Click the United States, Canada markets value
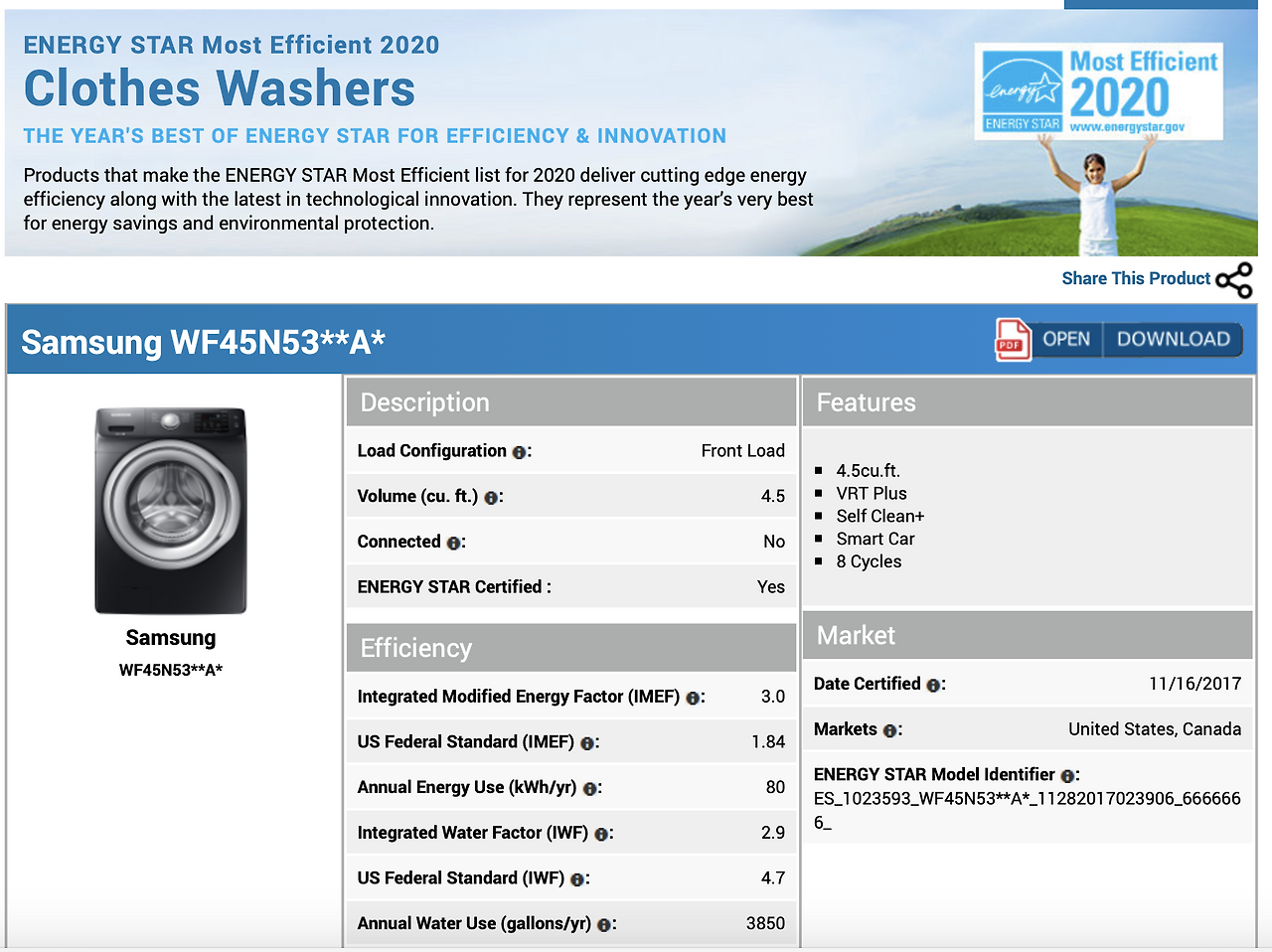This screenshot has height=952, width=1272. tap(1155, 729)
